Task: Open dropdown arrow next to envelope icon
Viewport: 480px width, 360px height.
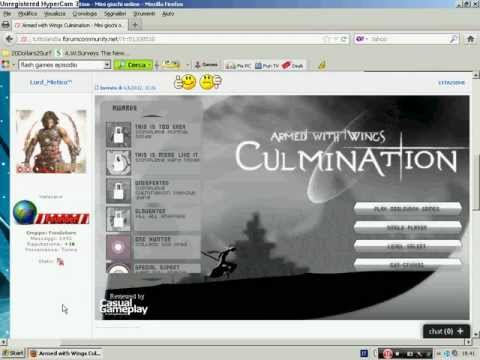Action: click(x=187, y=65)
